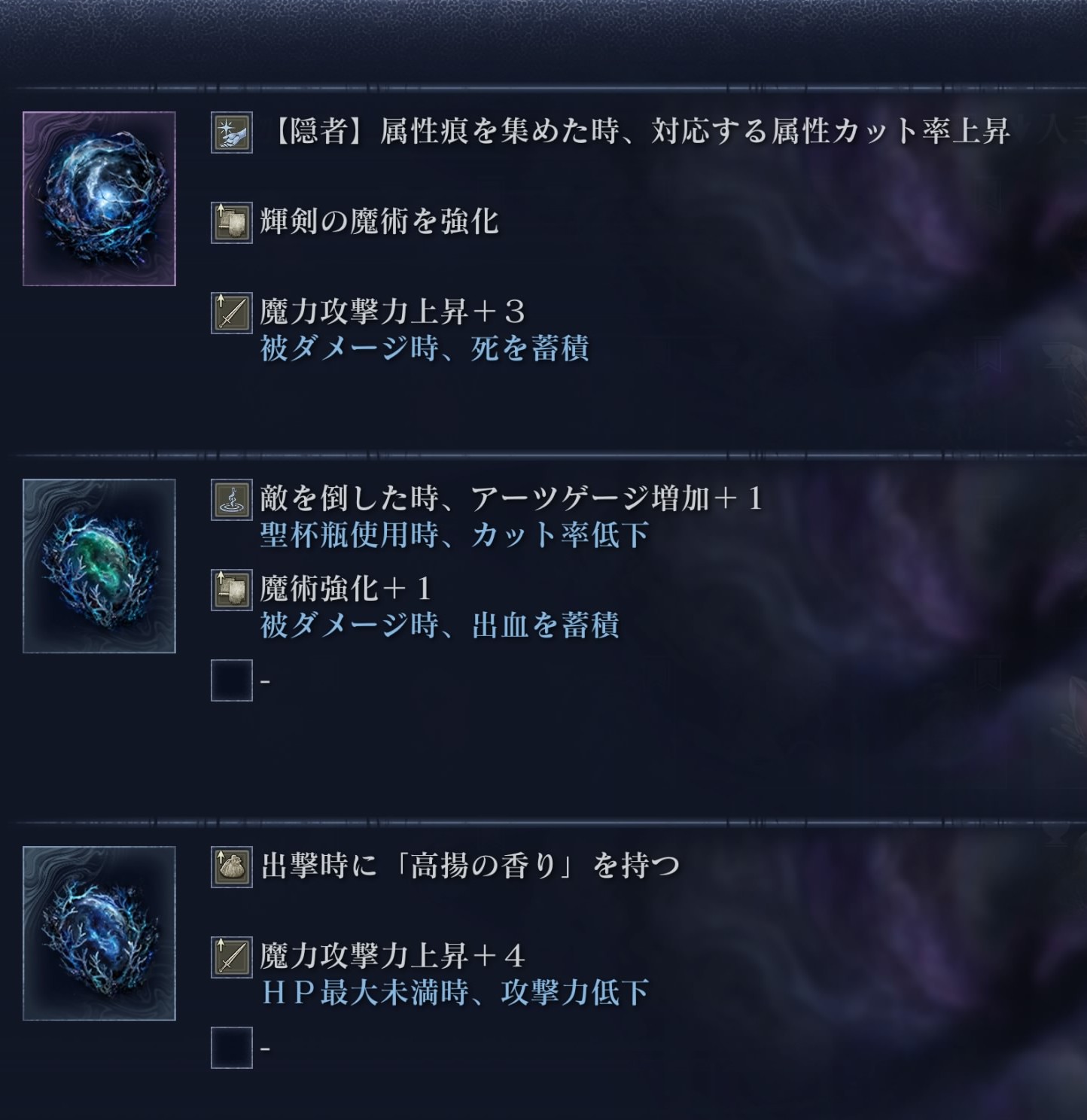The height and width of the screenshot is (1120, 1087).
Task: Click the 魔術強化+1 scroll icon
Action: 231,590
